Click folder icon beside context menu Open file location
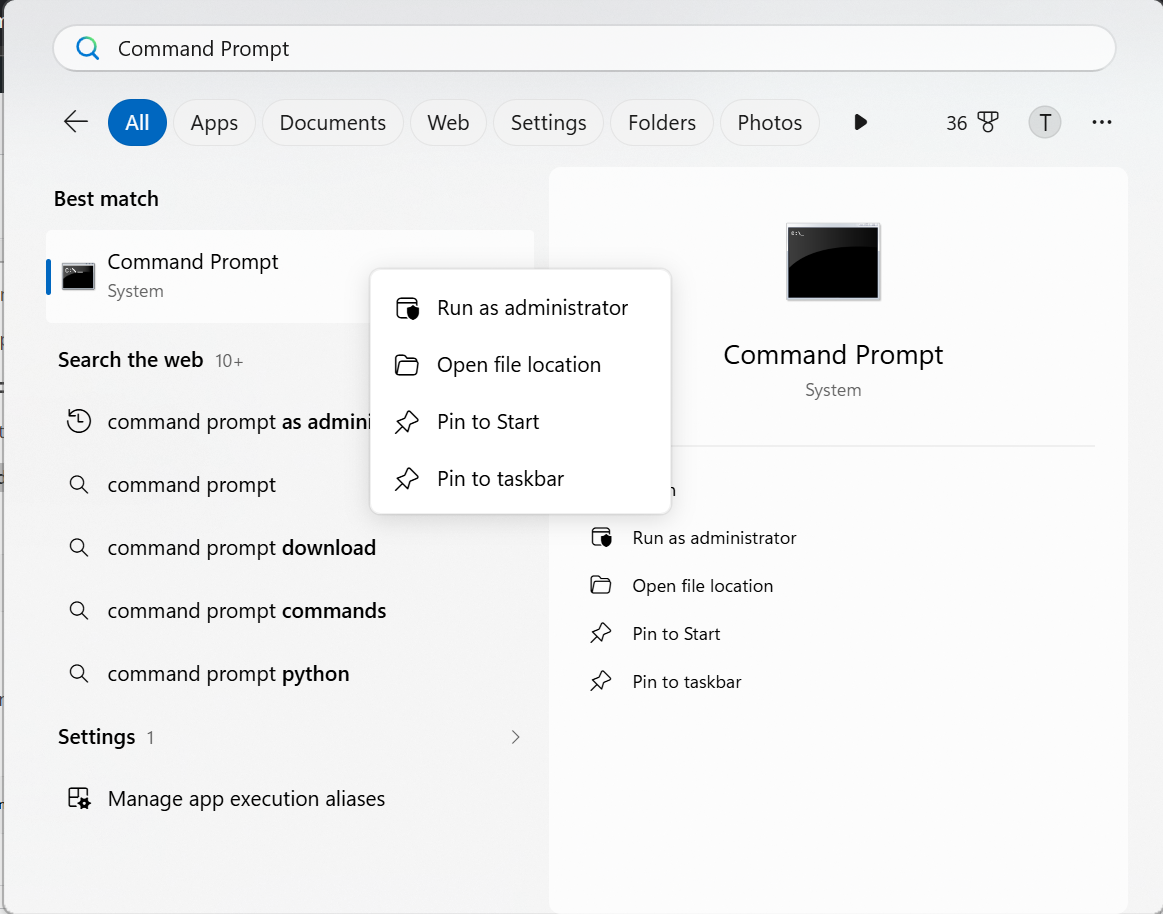The image size is (1163, 914). (406, 365)
